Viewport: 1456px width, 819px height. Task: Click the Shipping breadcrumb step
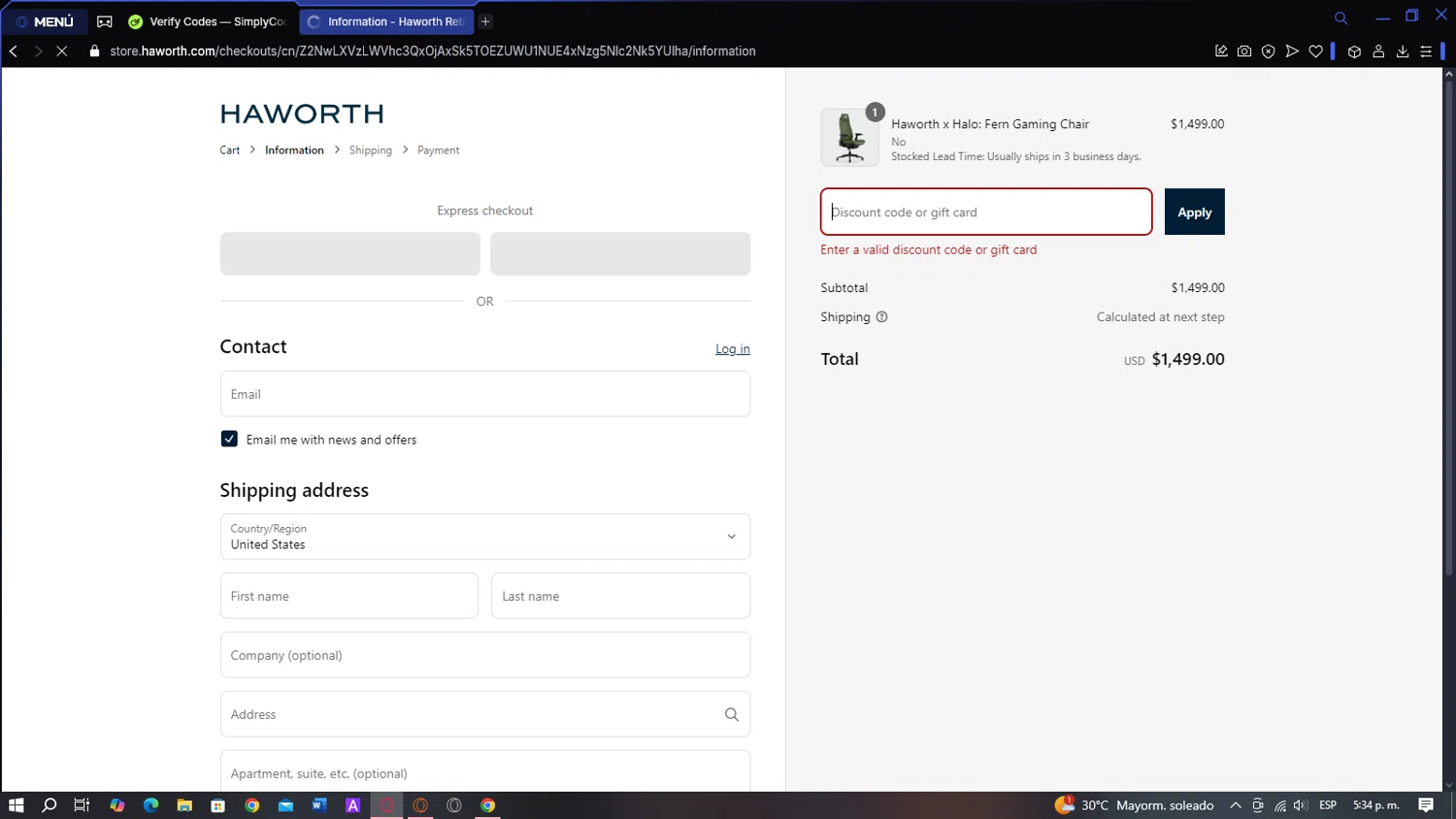pyautogui.click(x=371, y=150)
